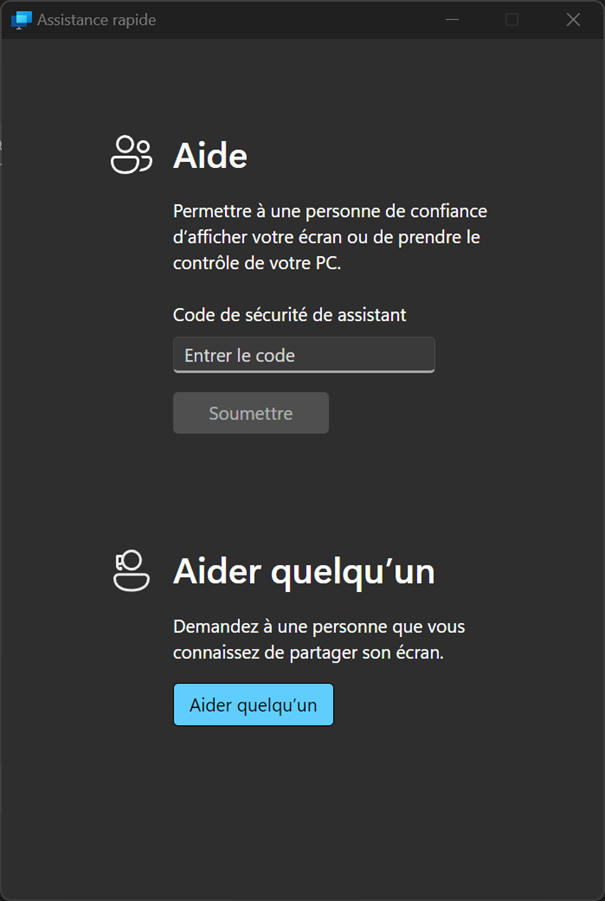Screen dimensions: 605x901
Task: Click the headset person icon beside Aider quelqu'un
Action: tap(132, 571)
